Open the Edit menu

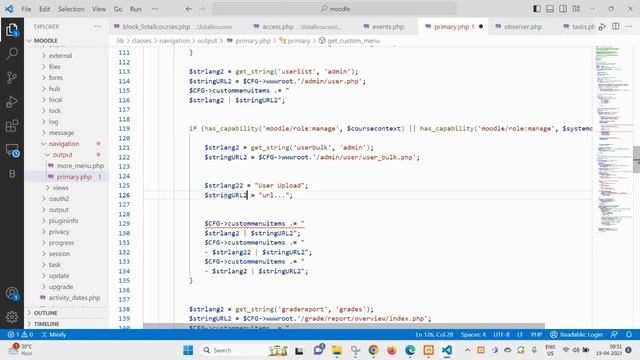[44, 9]
